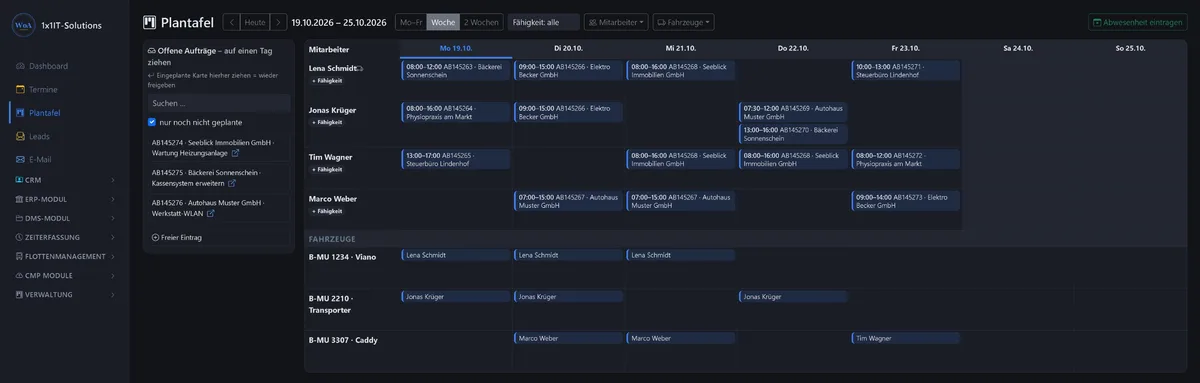This screenshot has width=1200, height=383.
Task: Add Fähigkeit for Lena Schmidt
Action: point(327,80)
